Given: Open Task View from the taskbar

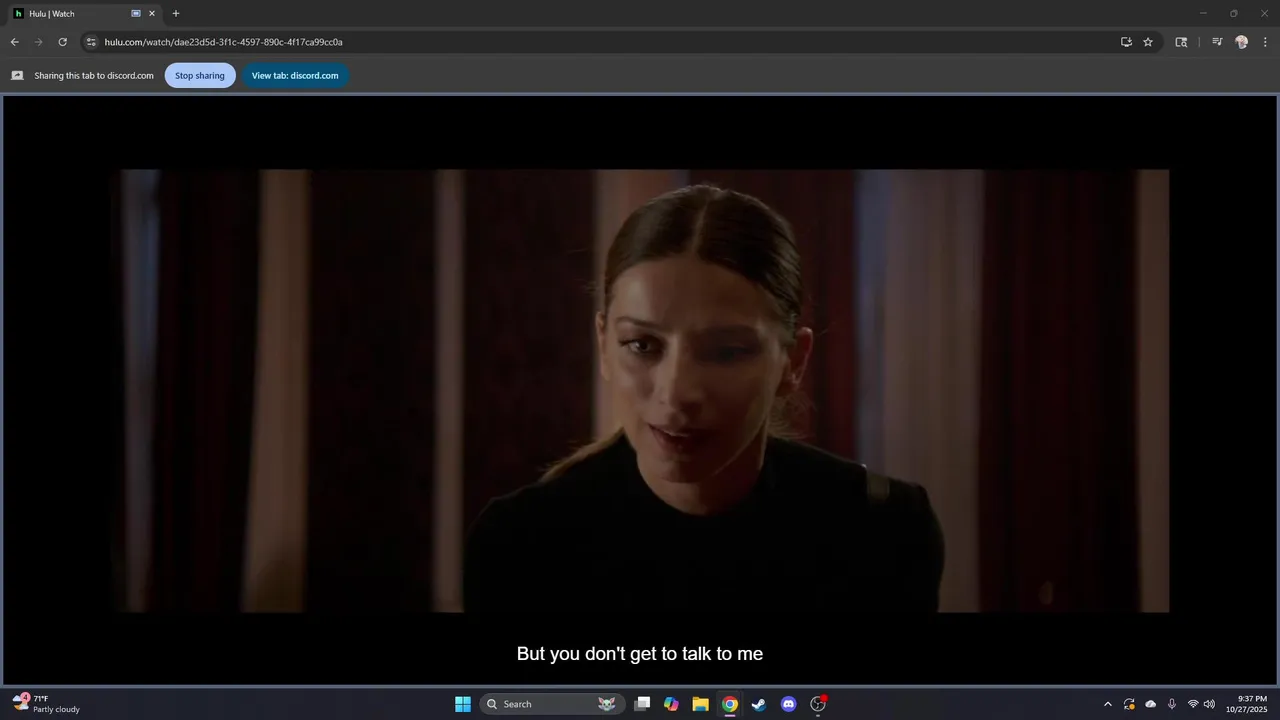Looking at the screenshot, I should 642,704.
